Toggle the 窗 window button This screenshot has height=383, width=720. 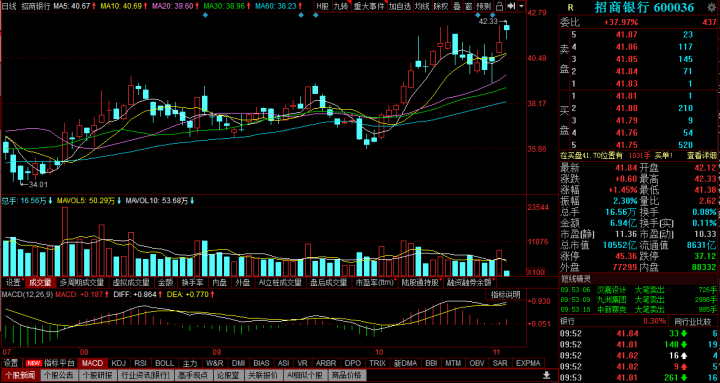click(468, 6)
